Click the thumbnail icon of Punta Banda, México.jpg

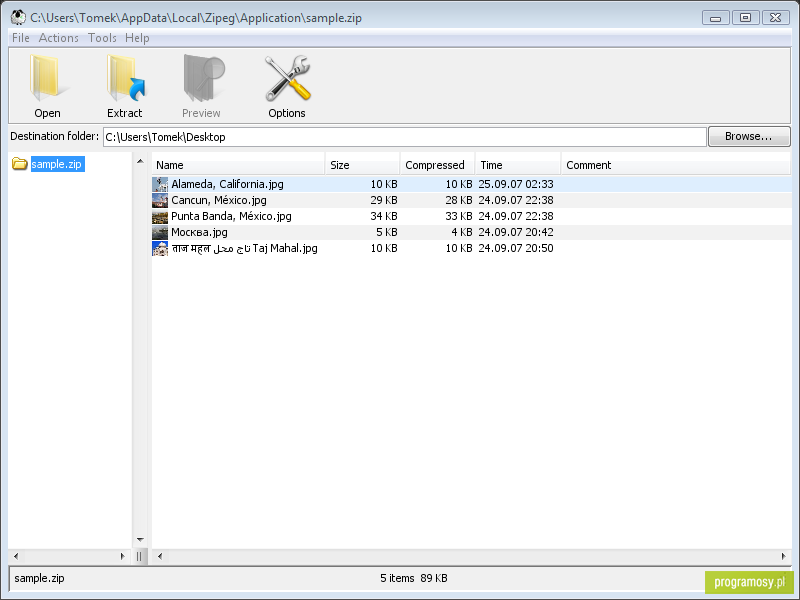click(160, 216)
